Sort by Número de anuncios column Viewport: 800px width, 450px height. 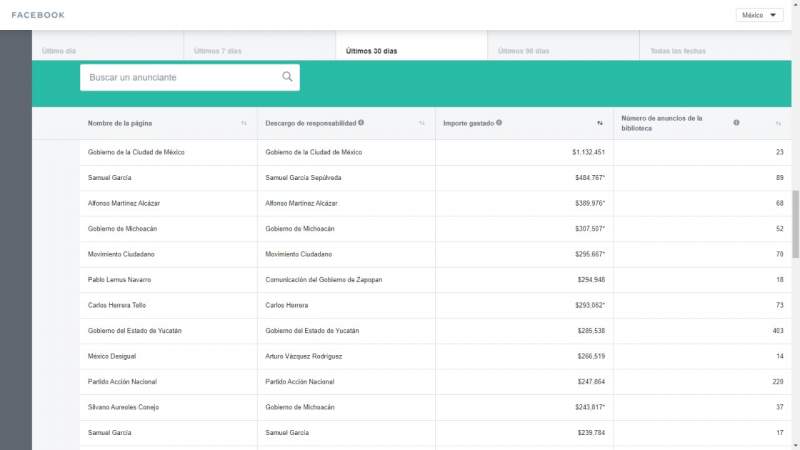(778, 123)
